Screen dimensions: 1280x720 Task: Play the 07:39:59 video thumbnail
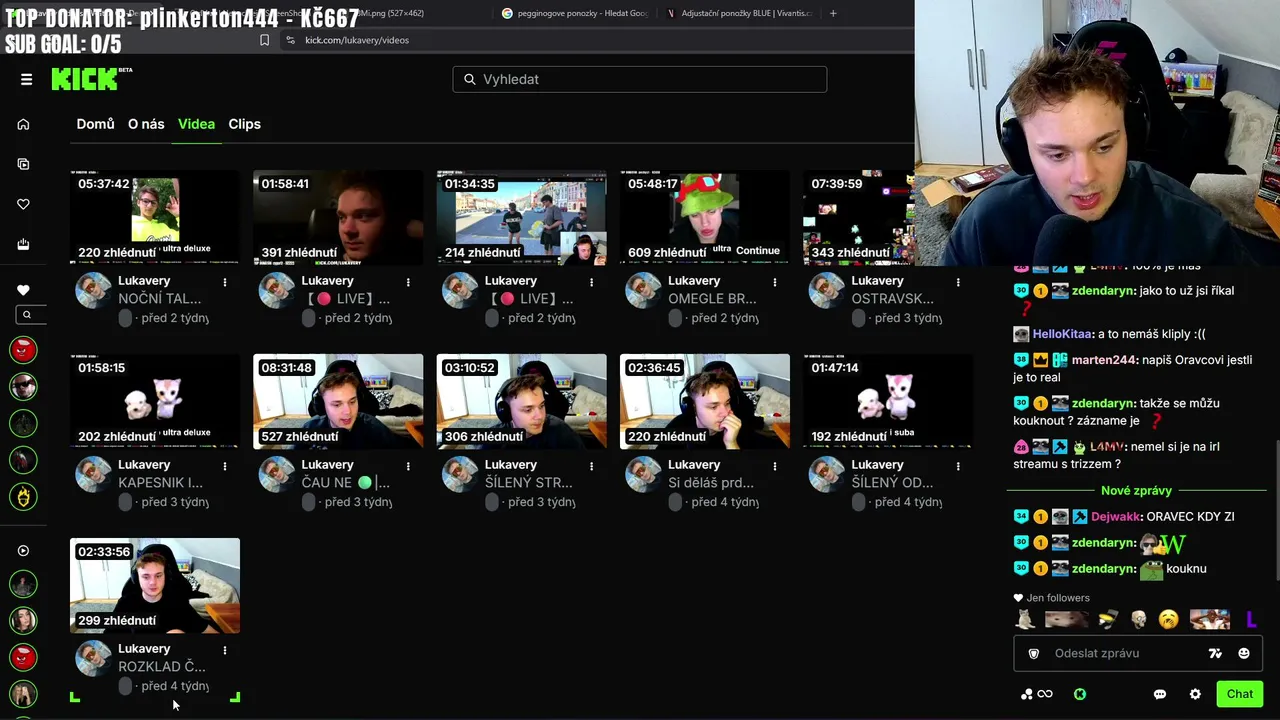coord(859,217)
